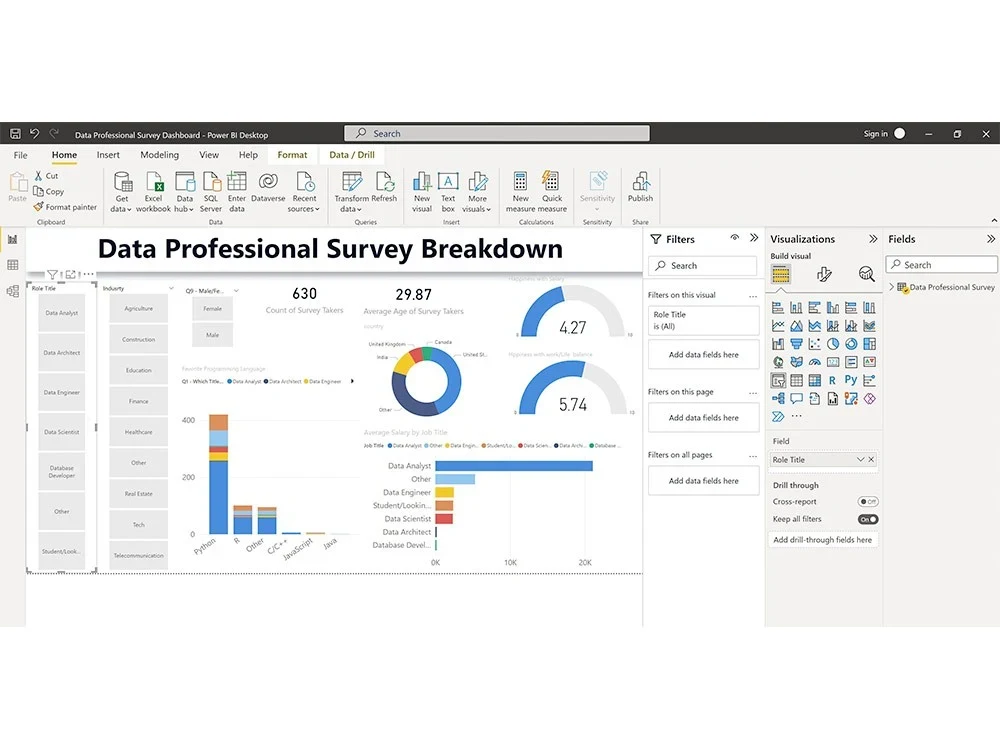
Task: Select the pie chart visualization icon
Action: point(831,343)
